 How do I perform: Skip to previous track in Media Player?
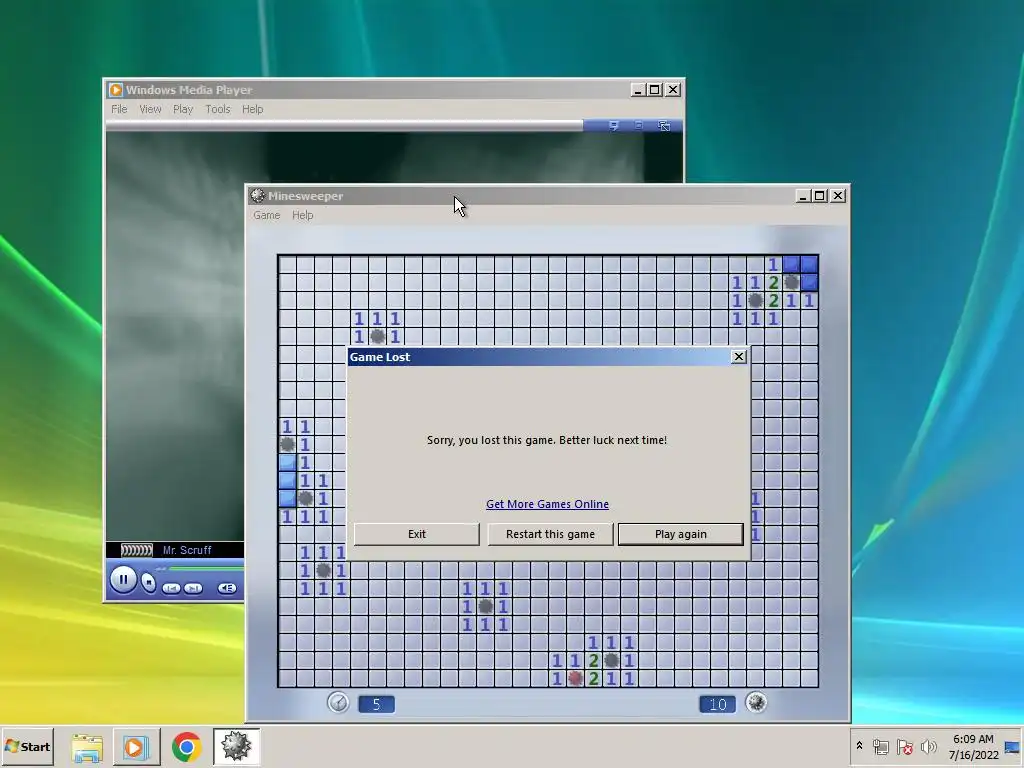[171, 588]
